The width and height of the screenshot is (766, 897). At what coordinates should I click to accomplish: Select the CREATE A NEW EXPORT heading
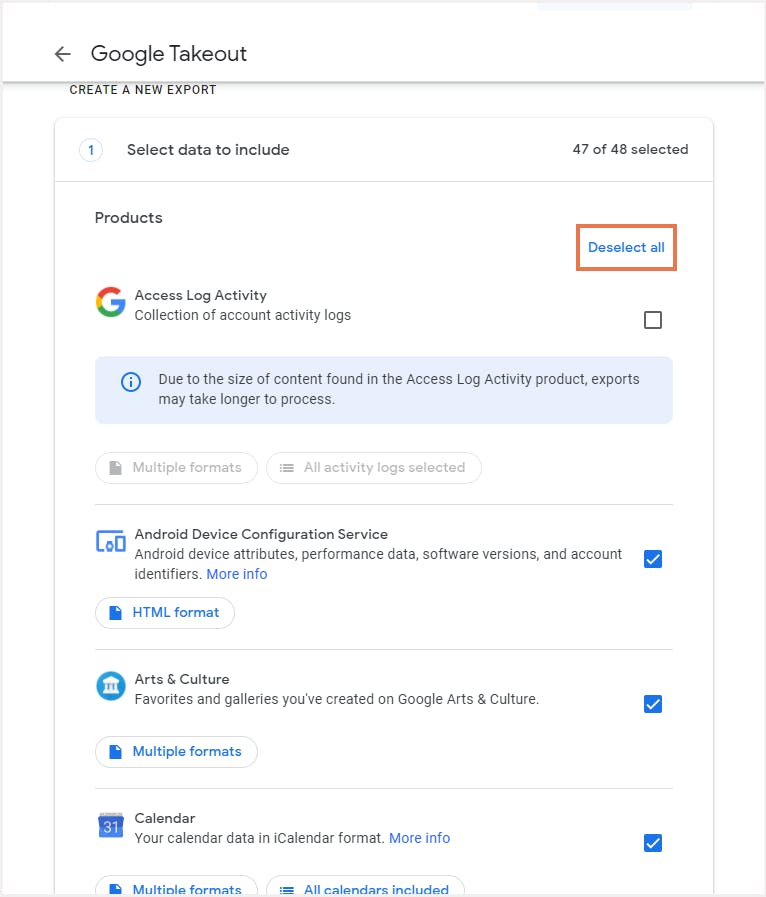142,89
